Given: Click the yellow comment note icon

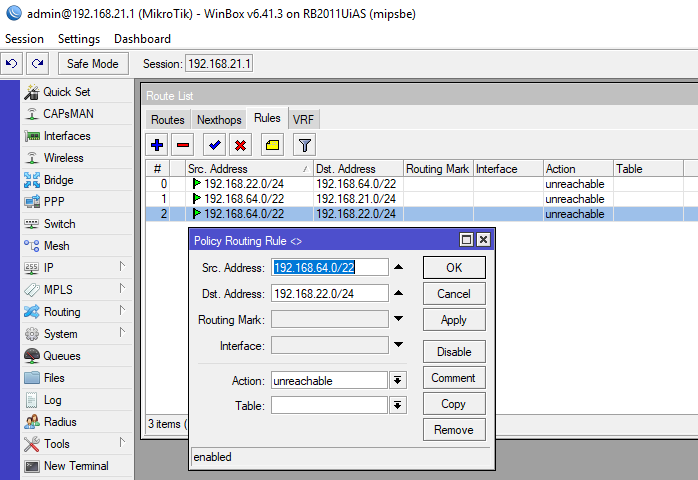Looking at the screenshot, I should (x=272, y=145).
